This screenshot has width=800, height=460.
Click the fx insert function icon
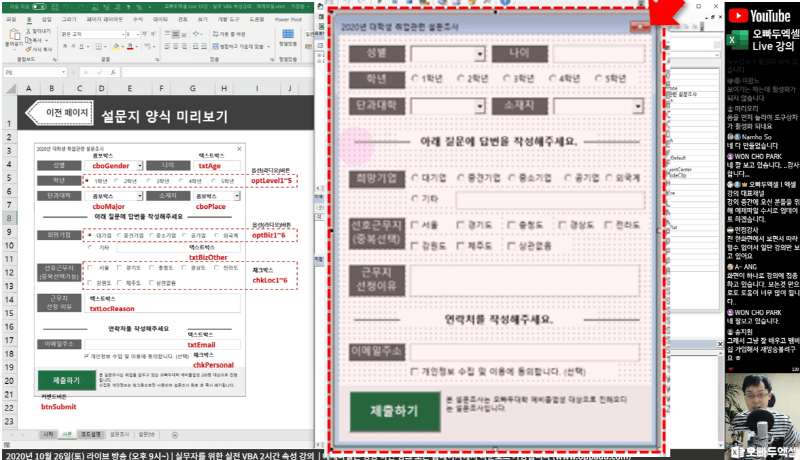[113, 72]
